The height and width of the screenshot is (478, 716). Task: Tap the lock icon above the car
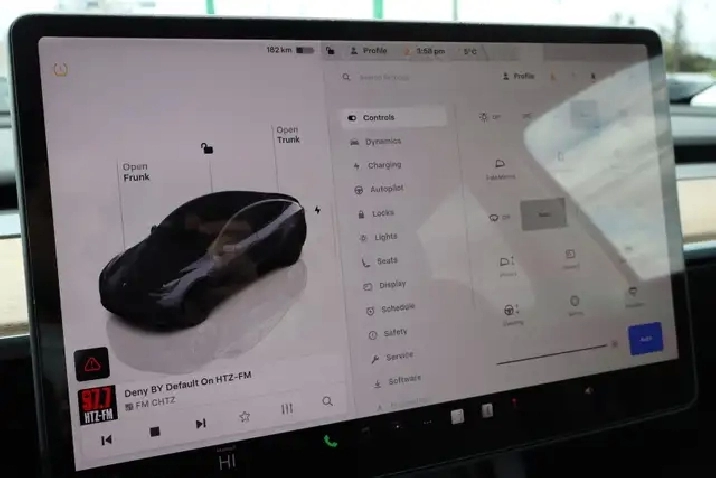(x=207, y=149)
